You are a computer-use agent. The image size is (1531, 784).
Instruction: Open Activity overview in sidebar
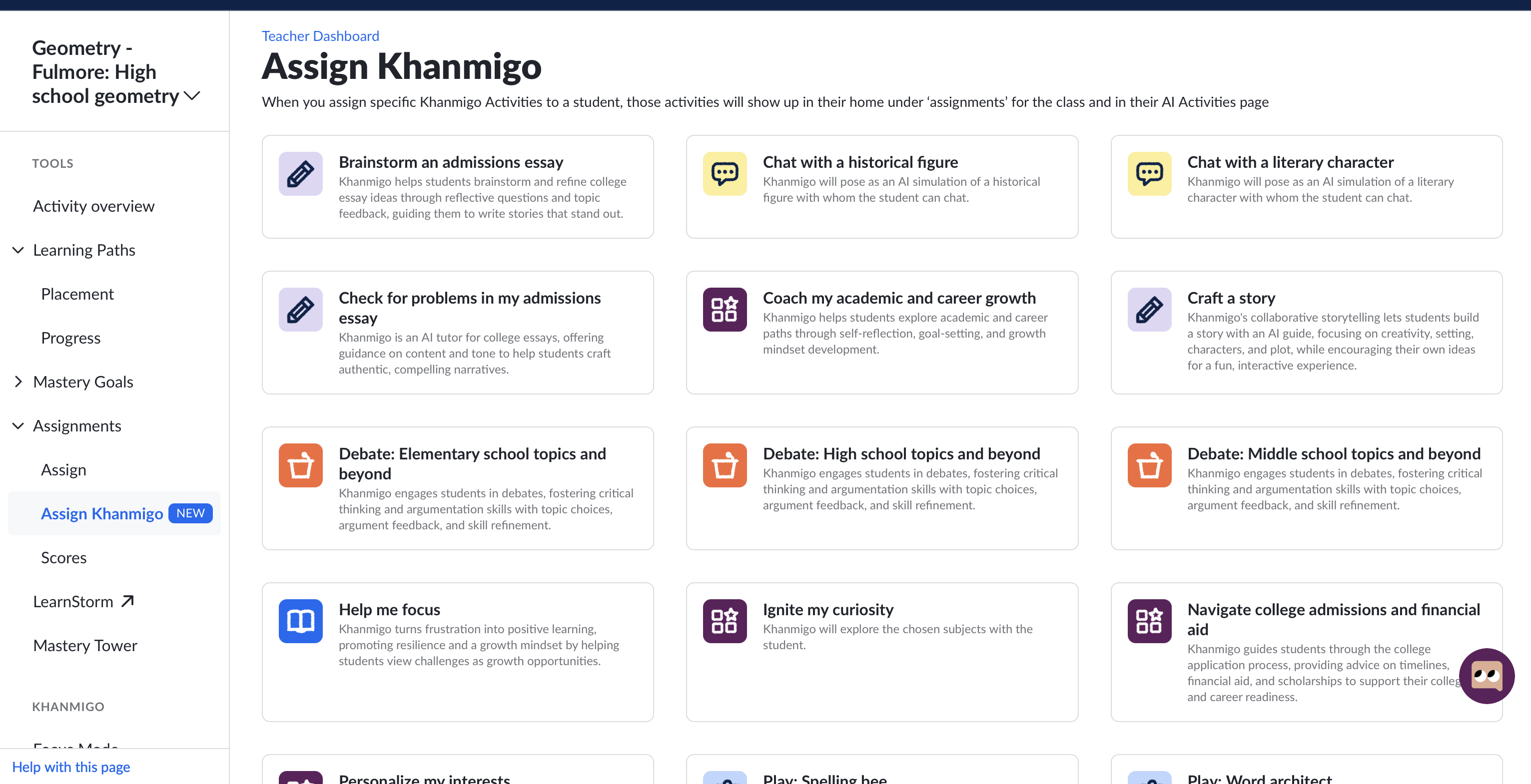coord(94,206)
